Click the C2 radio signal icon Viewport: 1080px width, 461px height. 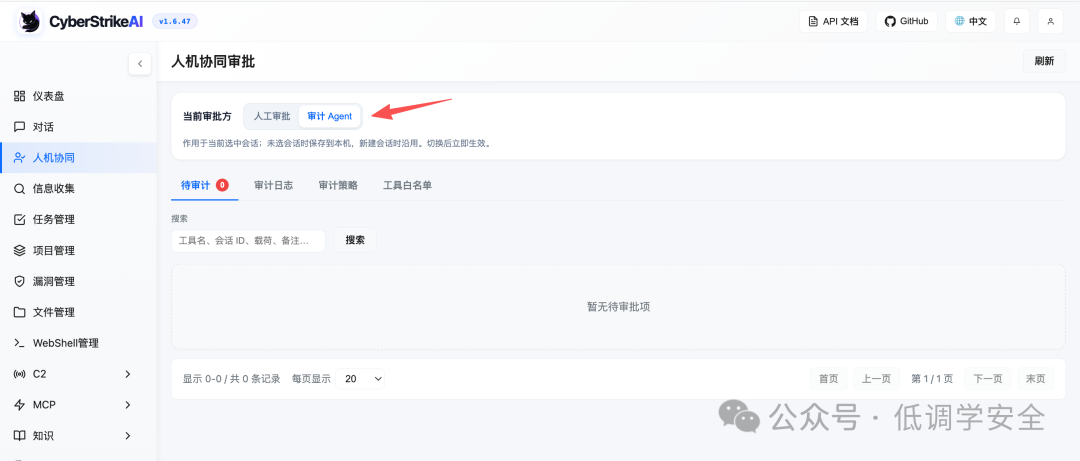tap(19, 374)
